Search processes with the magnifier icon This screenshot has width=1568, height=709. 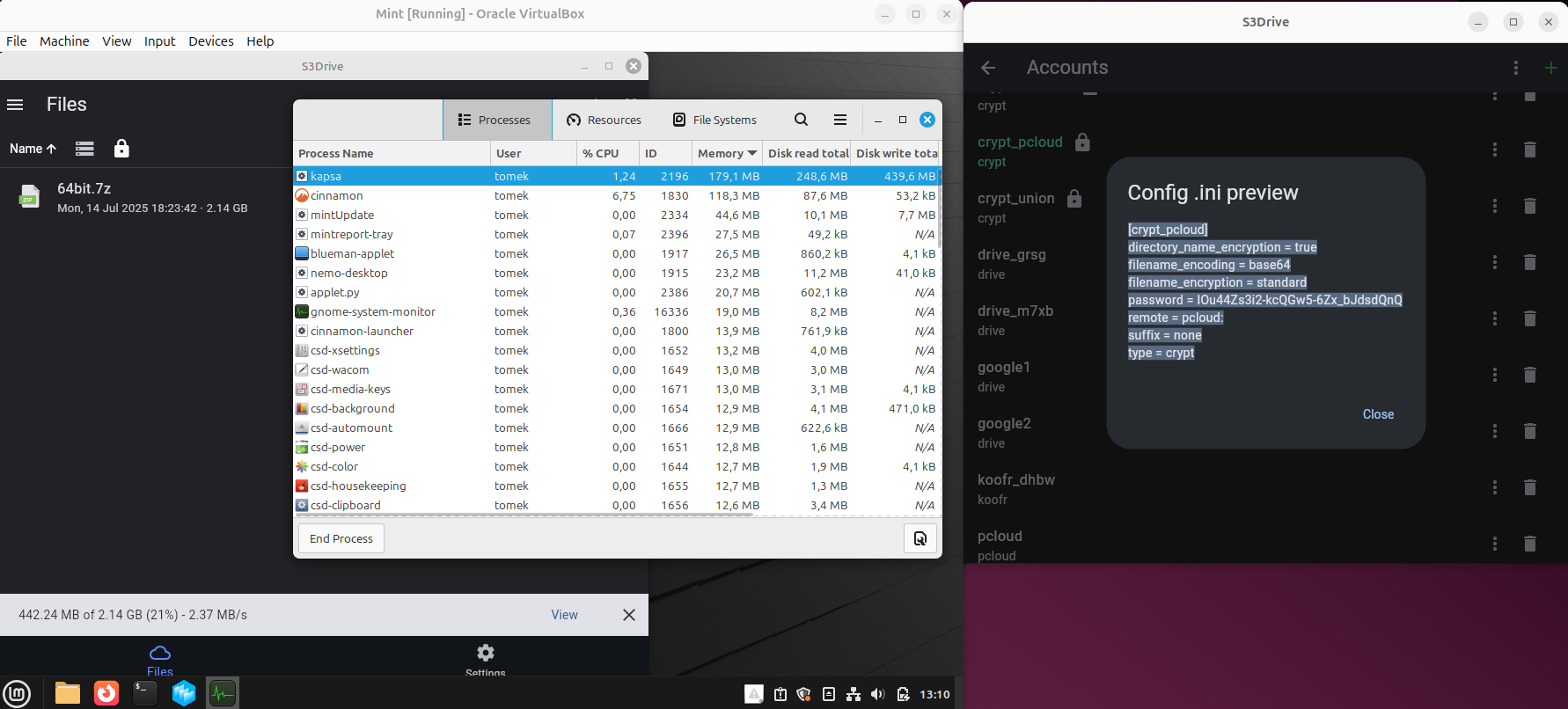click(801, 120)
